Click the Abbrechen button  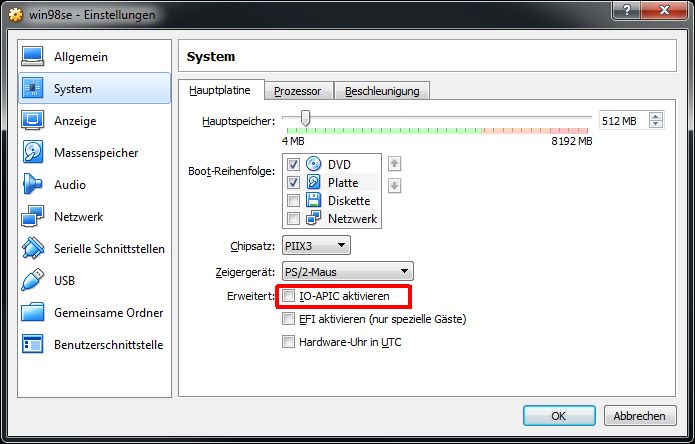coord(640,416)
